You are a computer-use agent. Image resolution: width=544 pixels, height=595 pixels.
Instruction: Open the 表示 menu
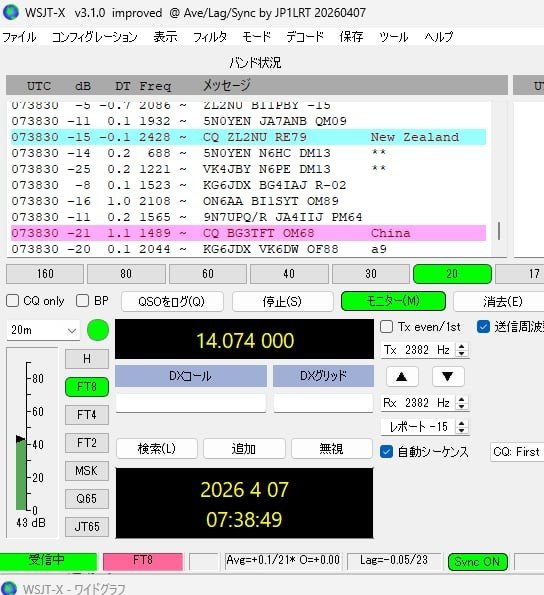click(165, 37)
